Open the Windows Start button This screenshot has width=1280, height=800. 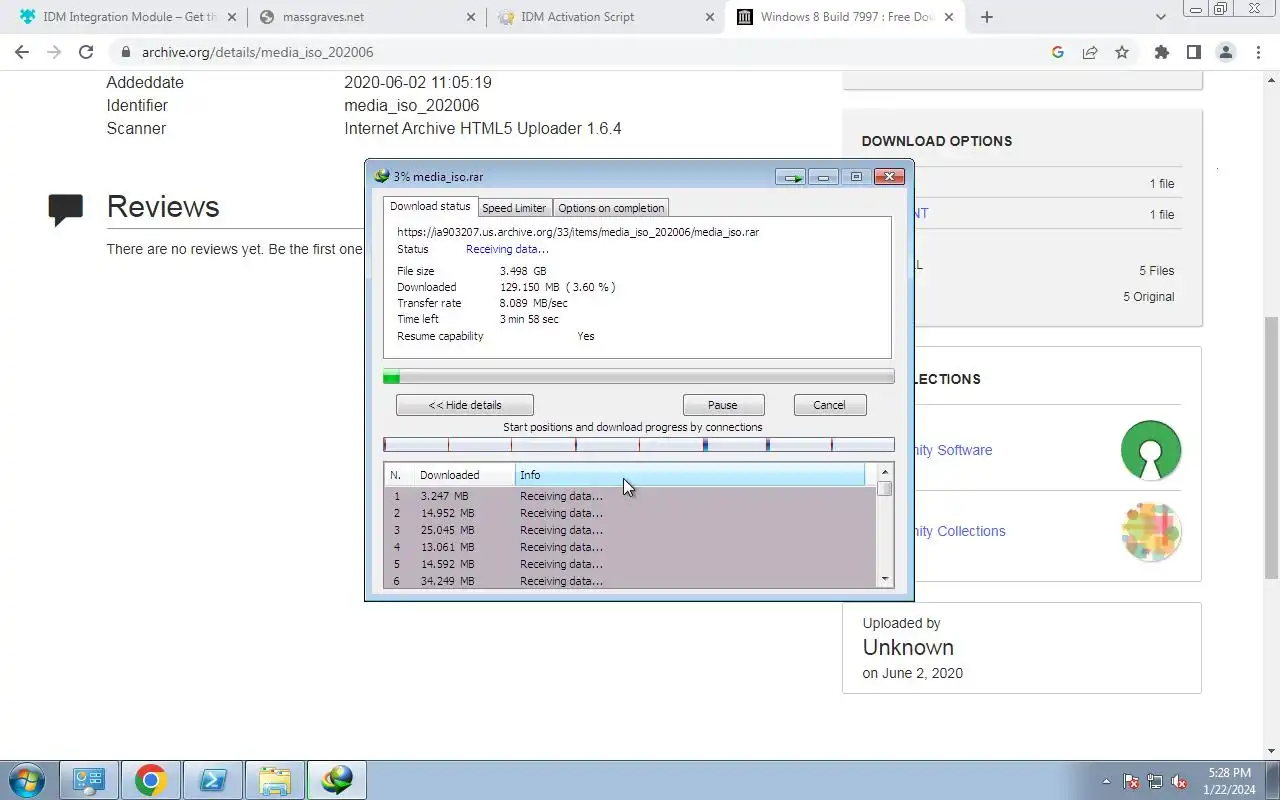click(26, 780)
